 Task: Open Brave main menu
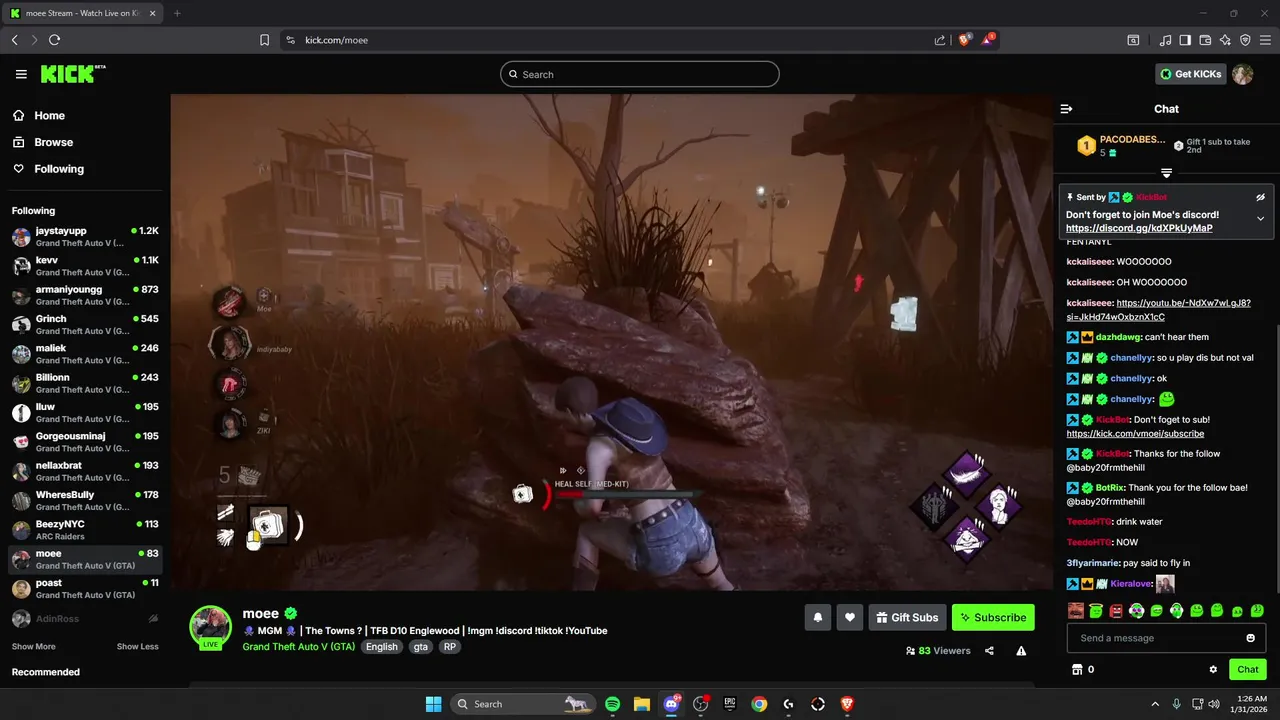tap(1265, 40)
